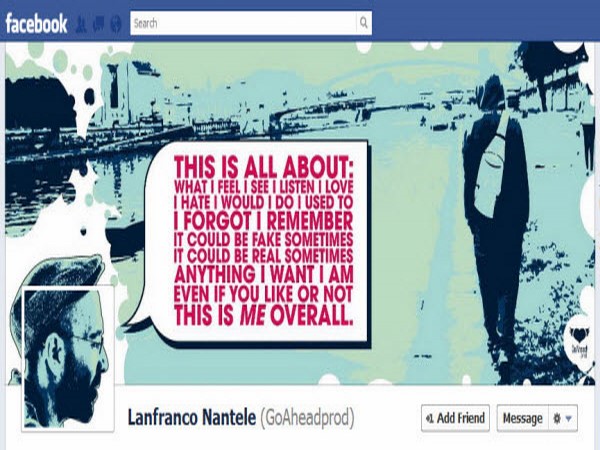Image resolution: width=600 pixels, height=450 pixels.
Task: Open the globe notifications icon
Action: [x=116, y=24]
